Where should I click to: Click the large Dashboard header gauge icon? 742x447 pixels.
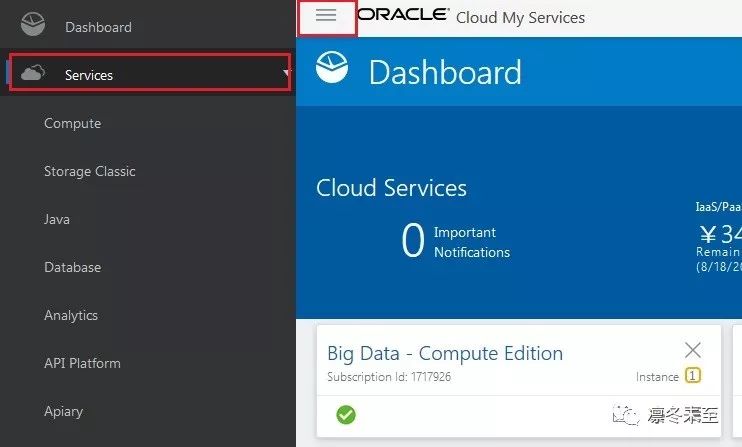click(x=332, y=67)
